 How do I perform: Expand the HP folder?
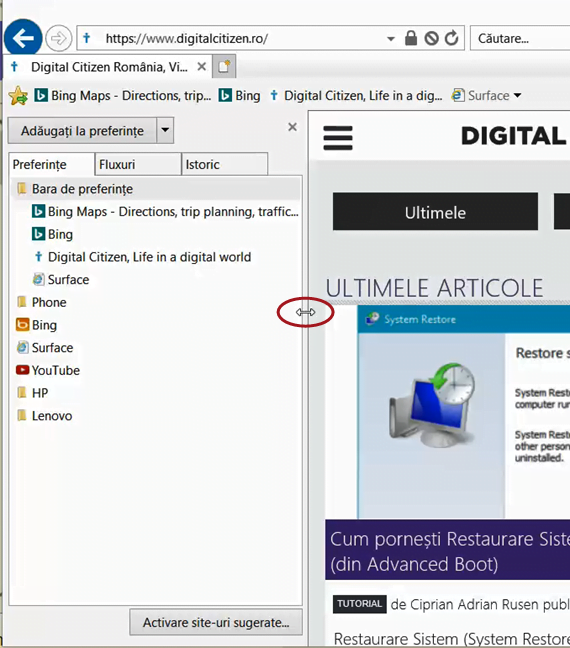(x=32, y=393)
